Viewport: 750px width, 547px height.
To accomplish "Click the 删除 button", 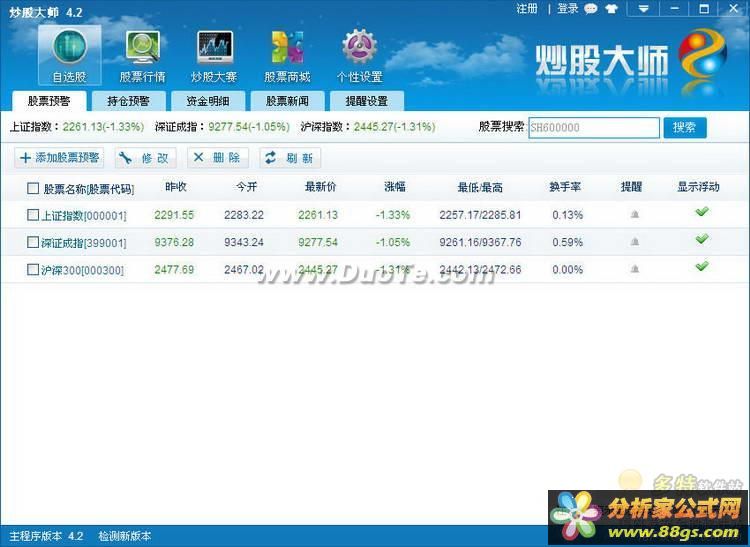I will [x=218, y=158].
